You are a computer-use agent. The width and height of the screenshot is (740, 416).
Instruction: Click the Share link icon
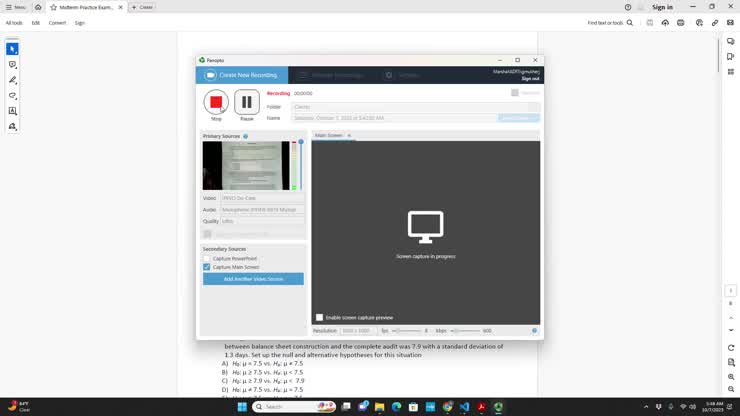715,23
